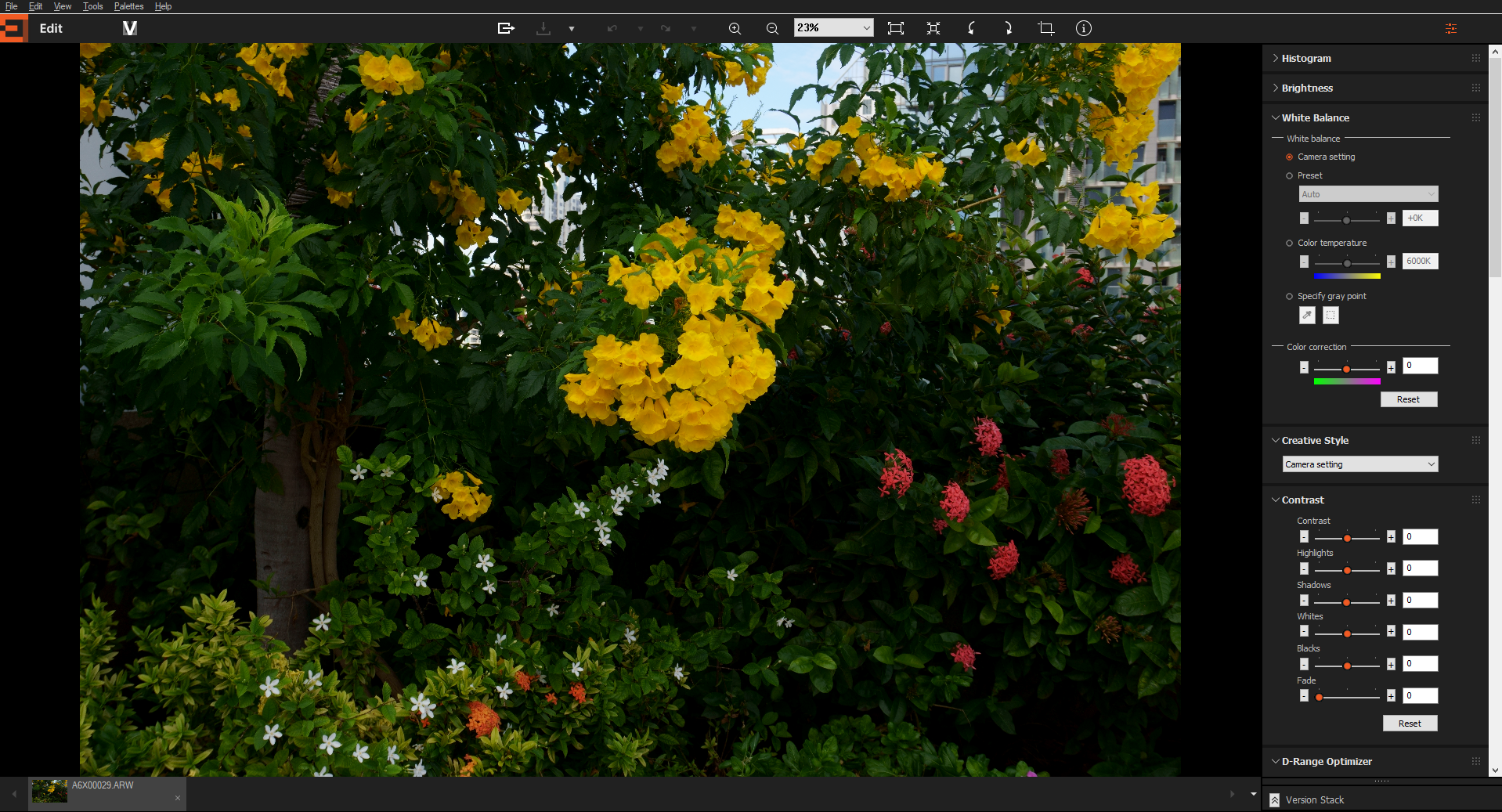Pick the gray point eyedropper tool

point(1307,315)
